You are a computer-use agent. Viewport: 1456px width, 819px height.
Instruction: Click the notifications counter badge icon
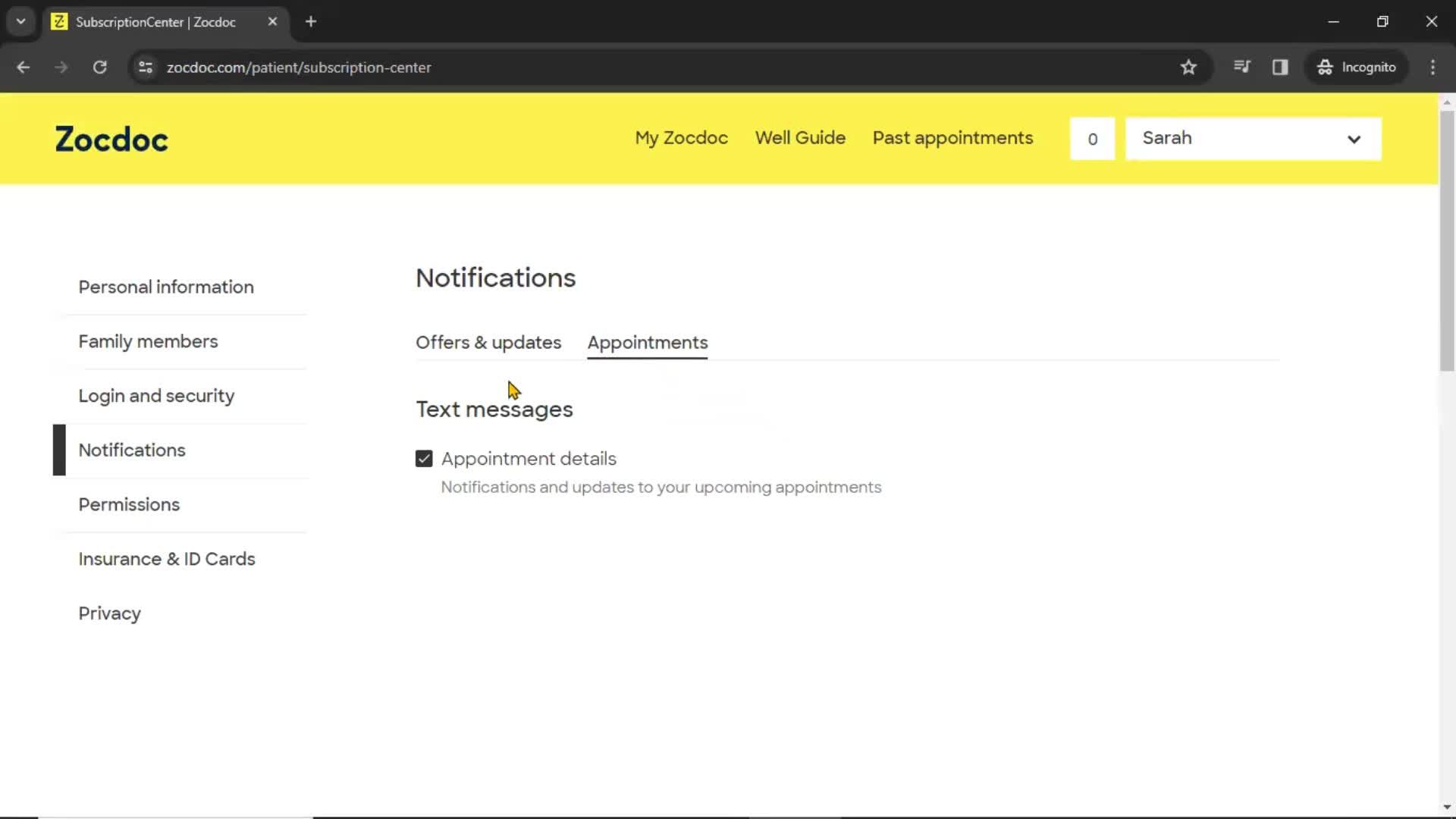pos(1092,138)
